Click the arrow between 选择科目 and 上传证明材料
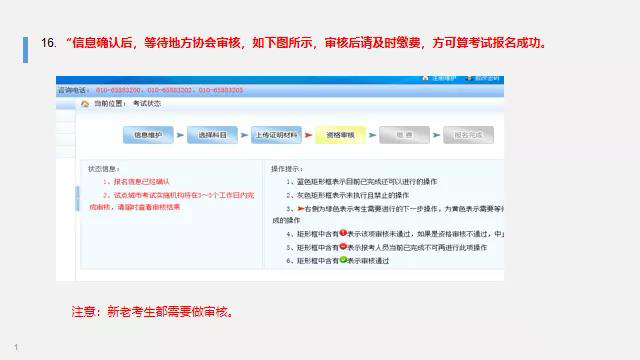The image size is (640, 360). coord(244,135)
